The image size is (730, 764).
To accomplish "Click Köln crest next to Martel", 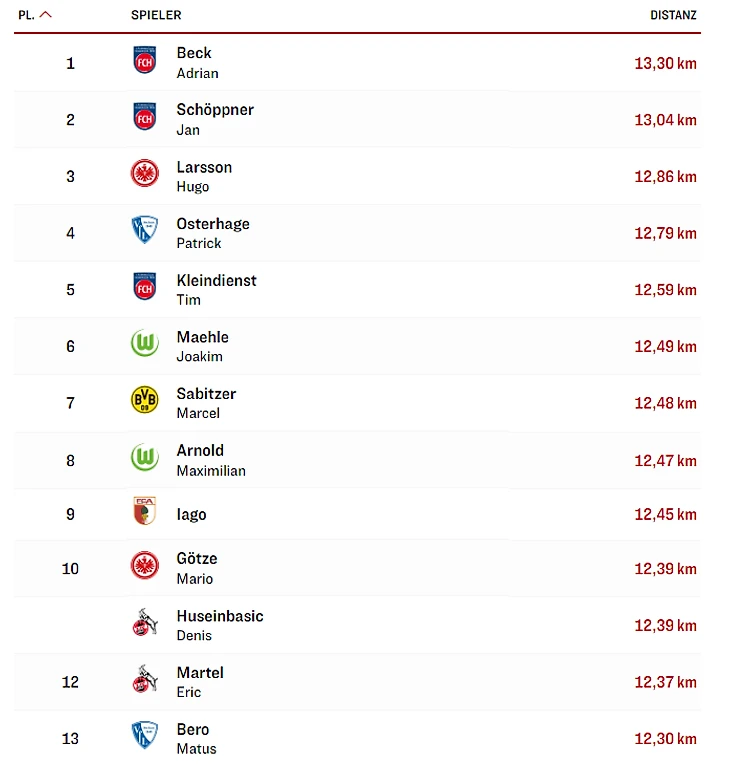I will point(145,681).
